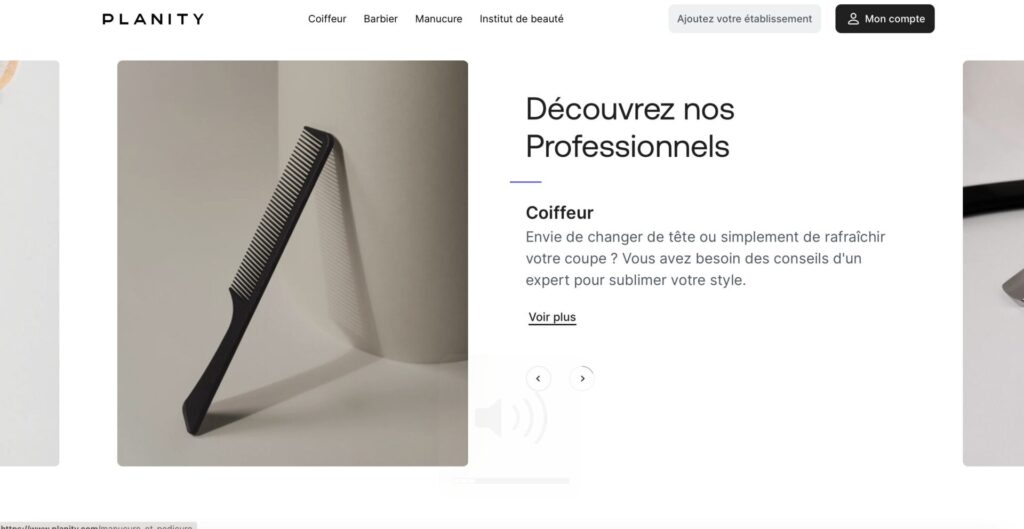Open the Barbier navigation link

(x=381, y=19)
